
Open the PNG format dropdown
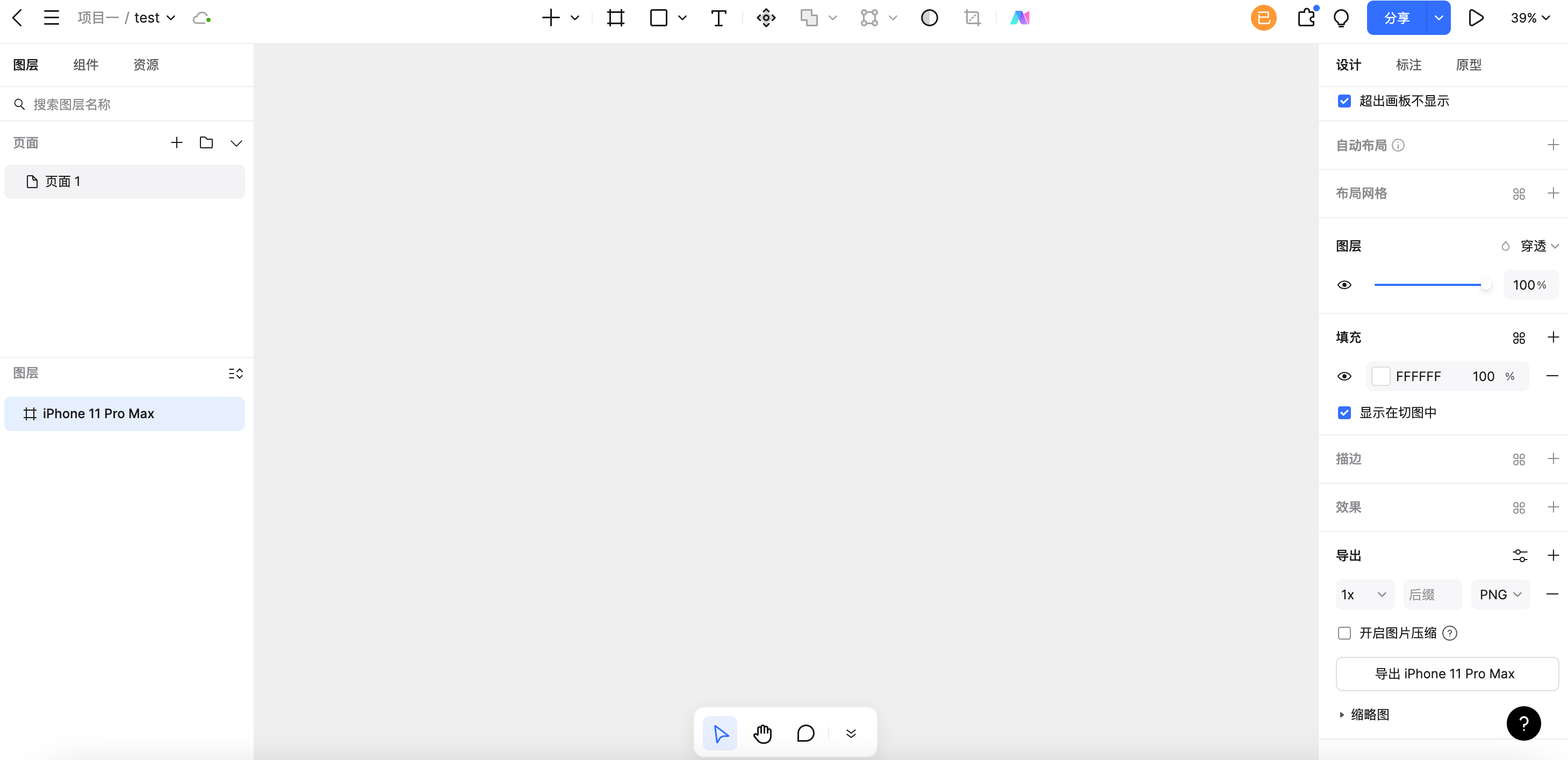1500,594
